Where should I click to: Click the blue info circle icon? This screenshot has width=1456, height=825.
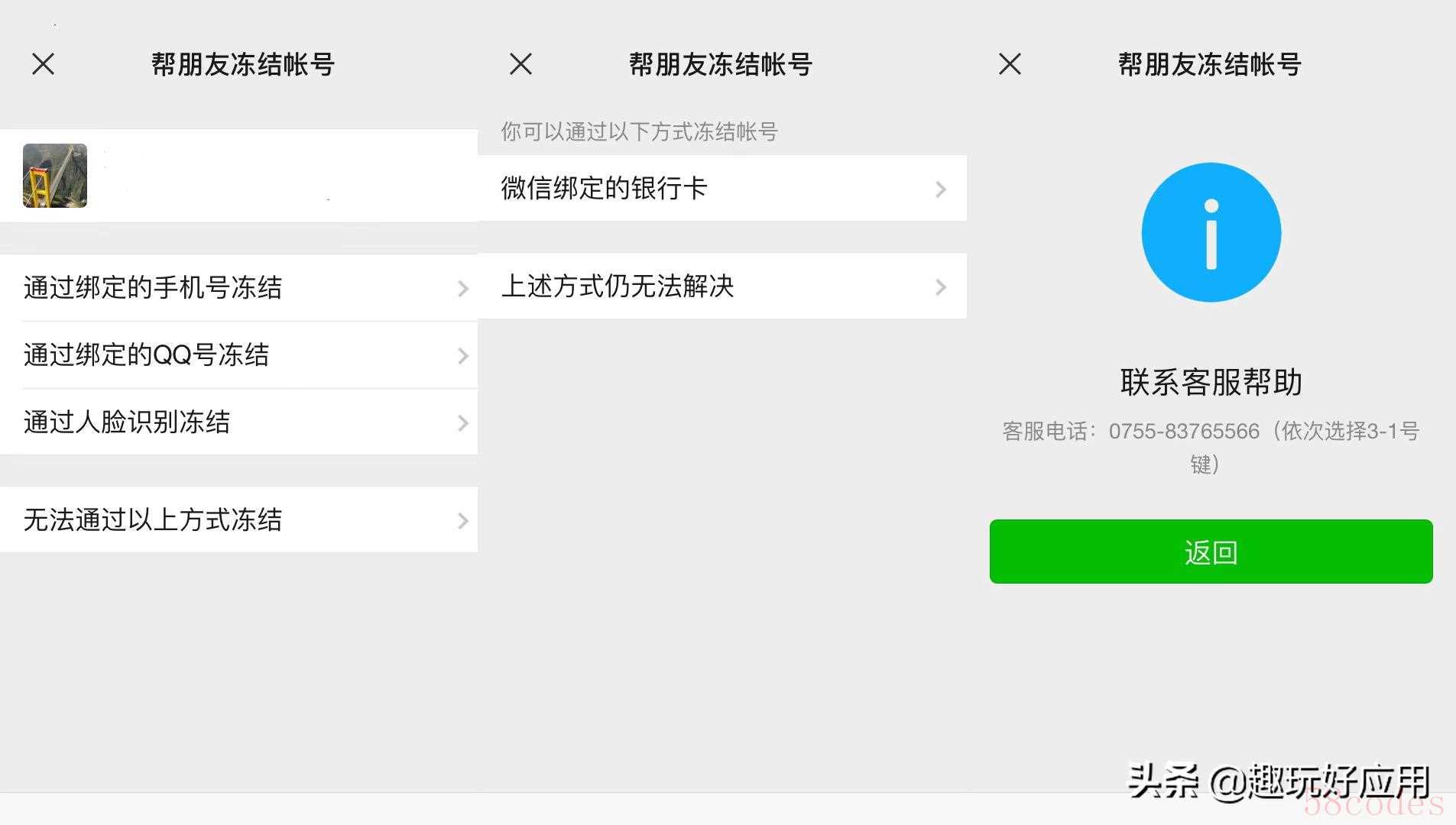pyautogui.click(x=1211, y=232)
